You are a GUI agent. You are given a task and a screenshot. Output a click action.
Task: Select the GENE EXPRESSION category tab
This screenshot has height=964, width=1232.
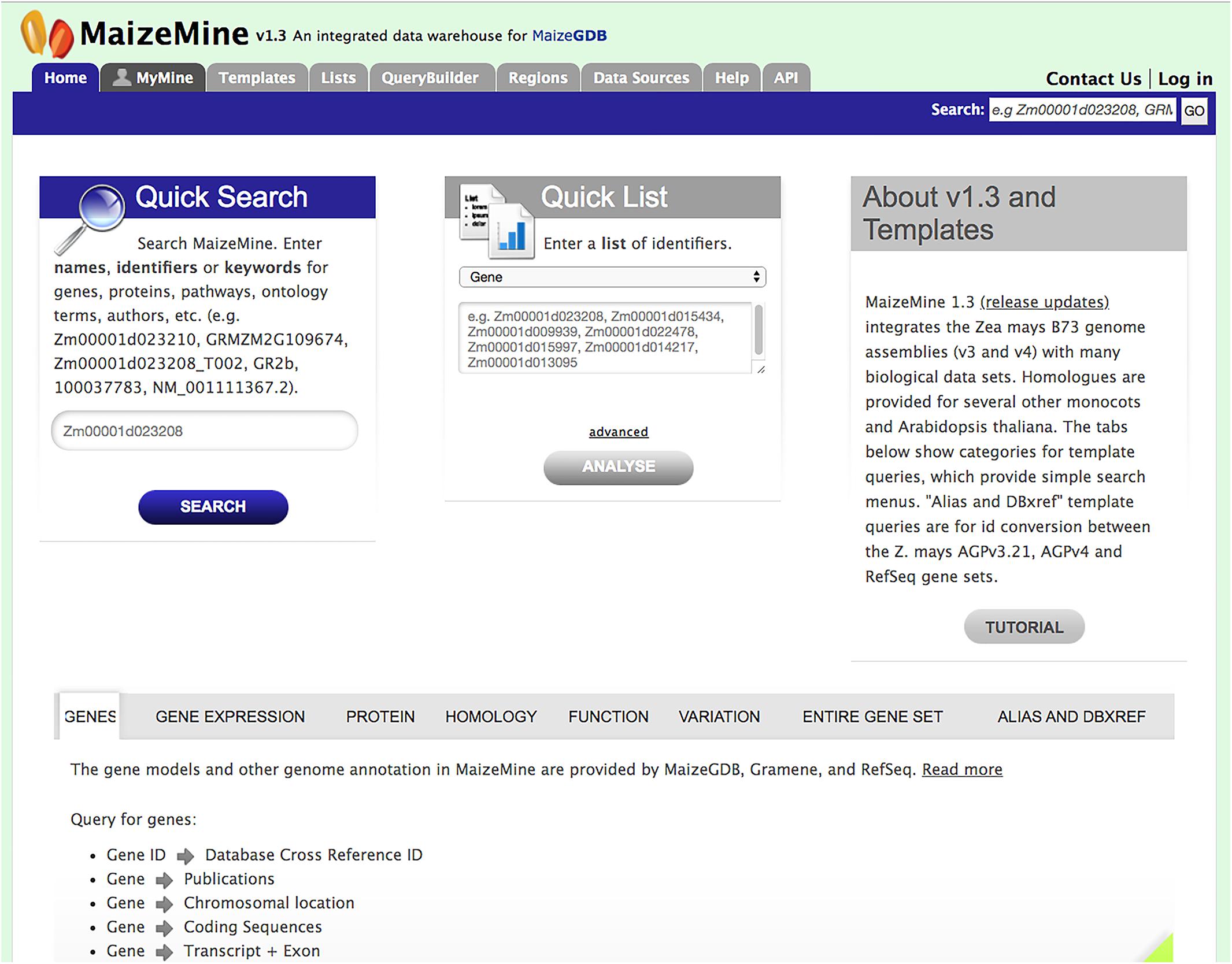point(230,717)
